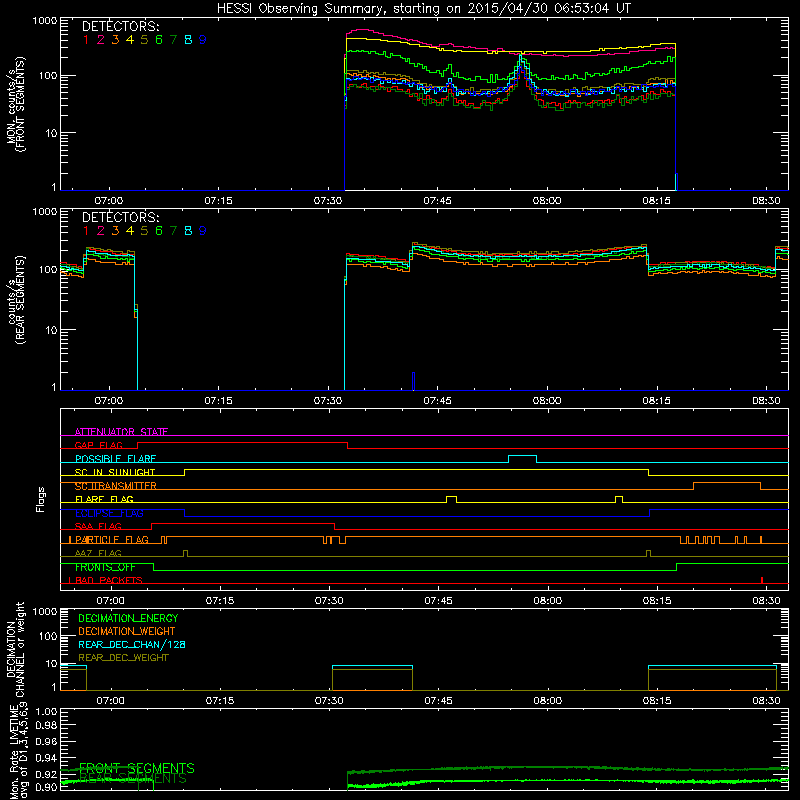
Task: Click the DETECTORS: label in front segments panel
Action: (120, 26)
